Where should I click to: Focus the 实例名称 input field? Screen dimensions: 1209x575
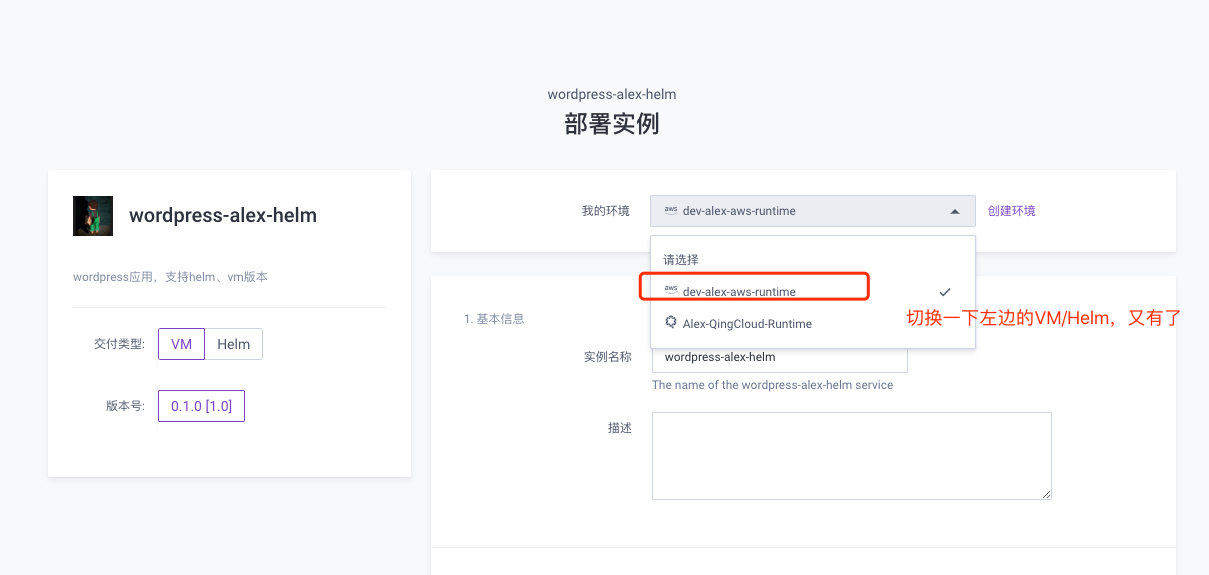click(x=780, y=357)
